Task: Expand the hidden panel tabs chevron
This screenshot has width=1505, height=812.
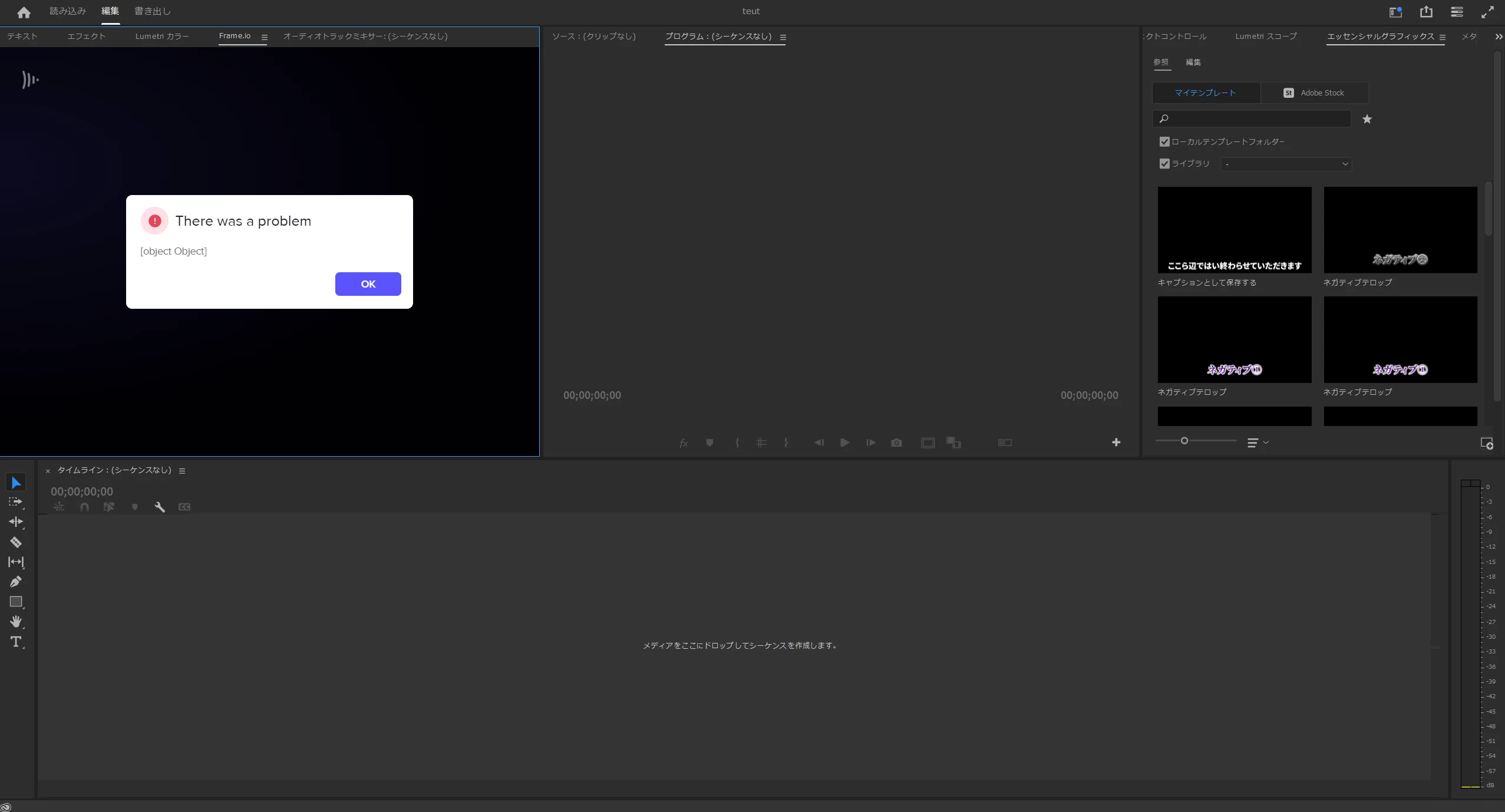Action: [1498, 37]
